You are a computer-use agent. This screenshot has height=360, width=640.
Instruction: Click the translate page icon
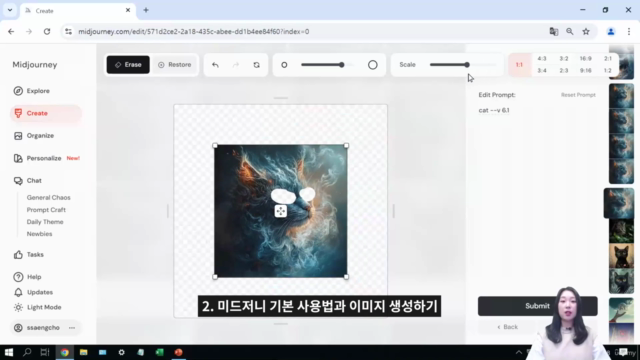pyautogui.click(x=553, y=31)
